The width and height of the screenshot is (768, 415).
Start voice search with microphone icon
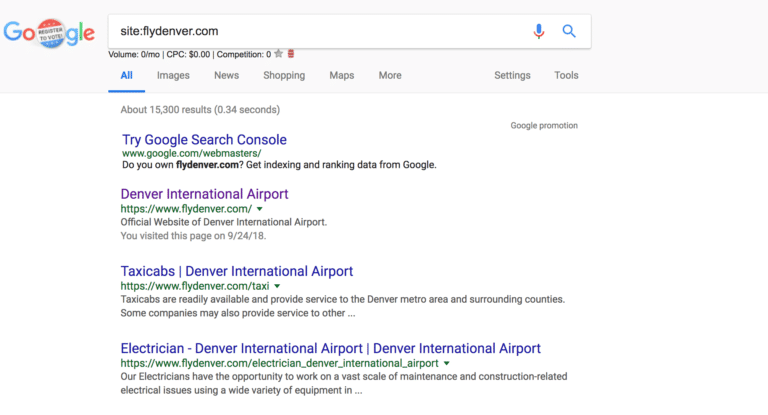pos(539,31)
